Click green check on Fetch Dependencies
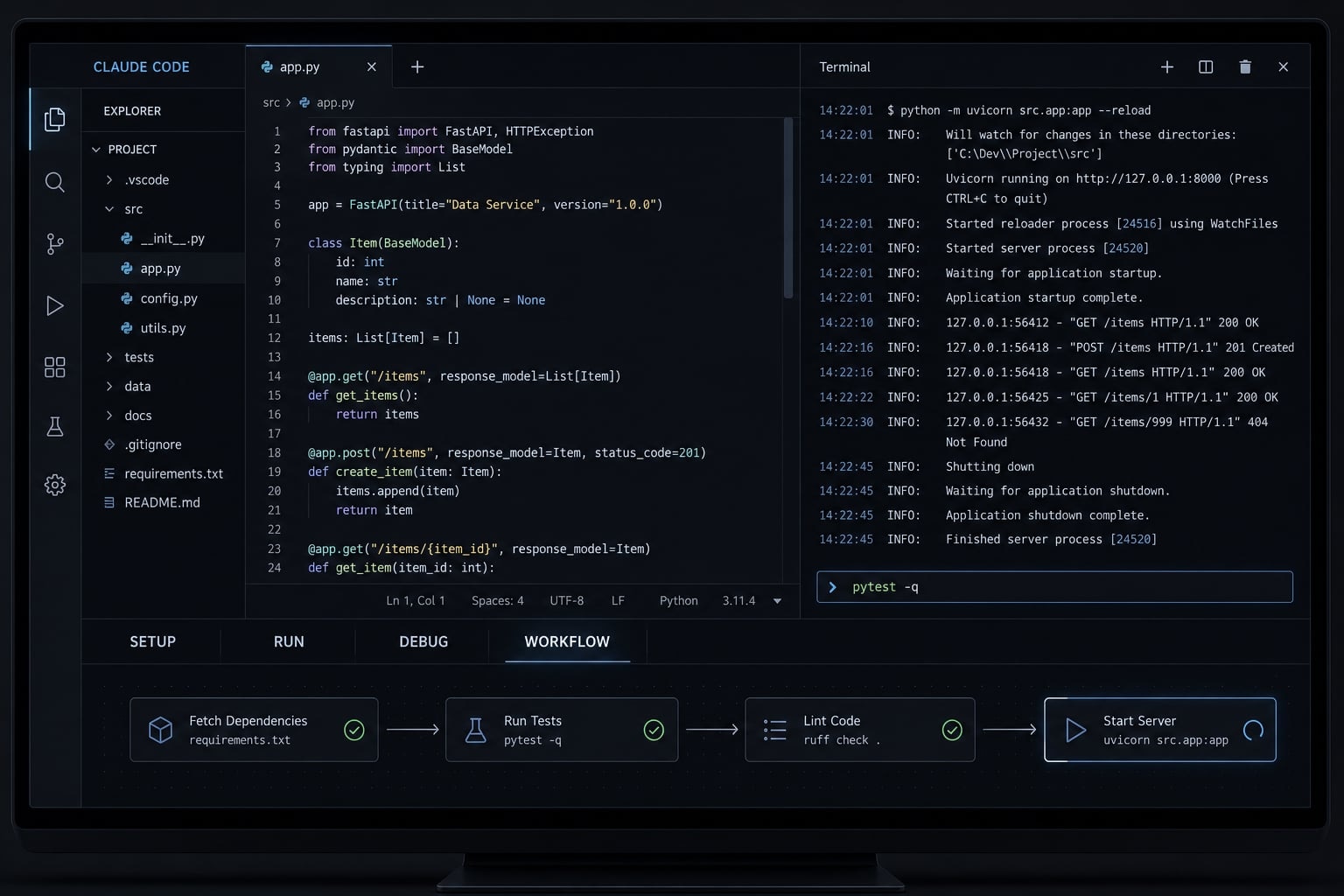 [354, 730]
